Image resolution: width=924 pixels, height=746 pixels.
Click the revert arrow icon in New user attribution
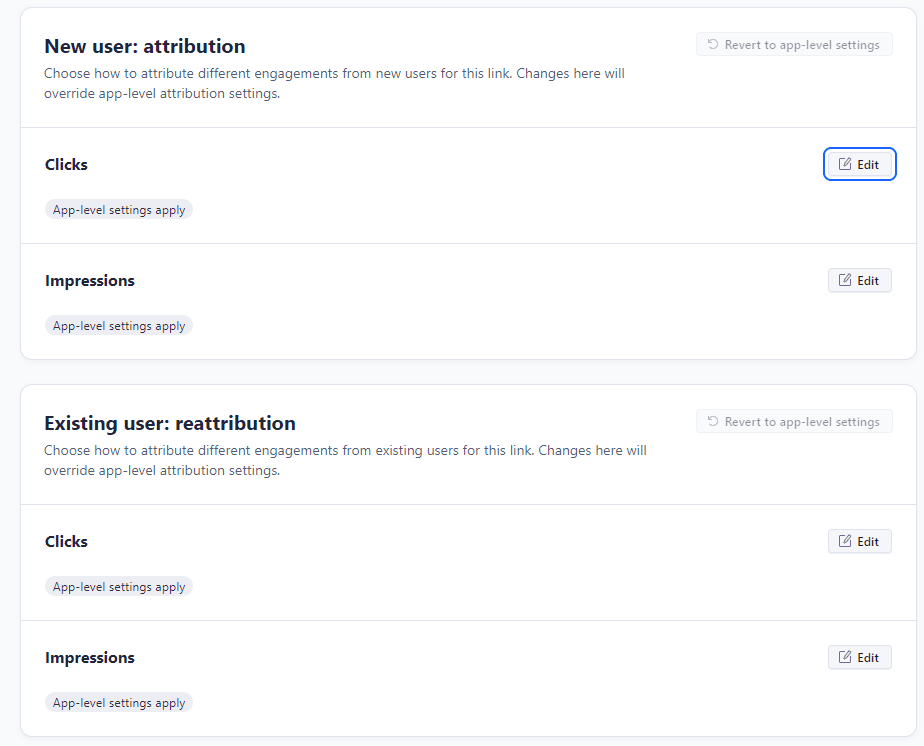coord(713,45)
